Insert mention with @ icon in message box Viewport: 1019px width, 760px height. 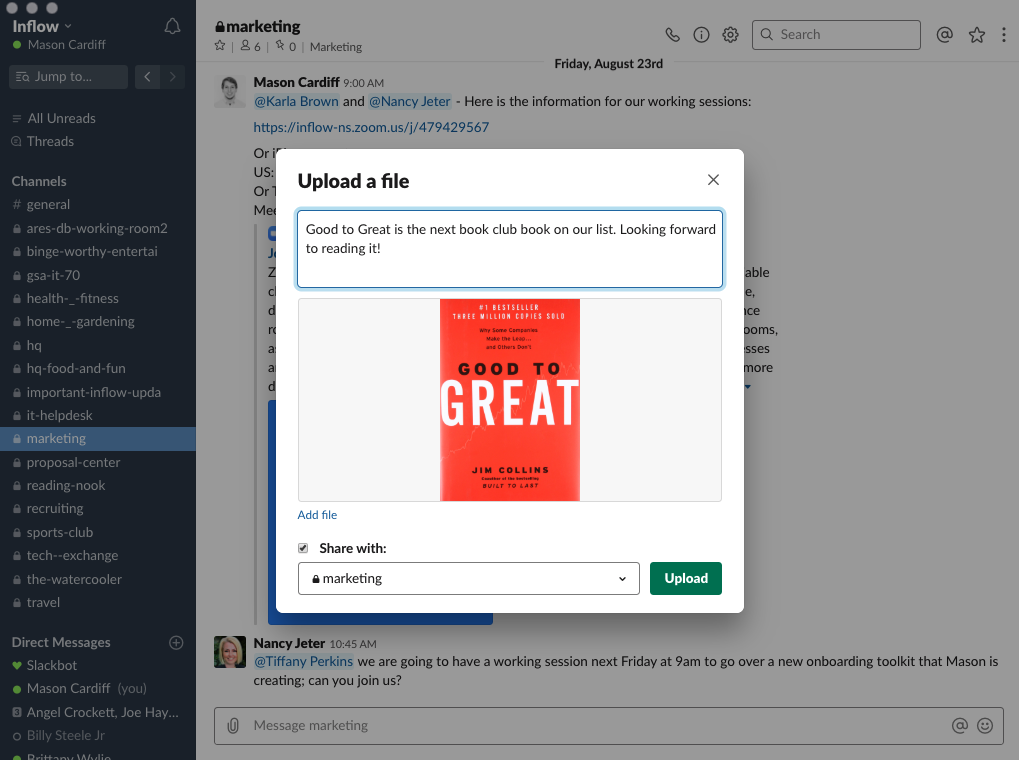click(x=959, y=726)
